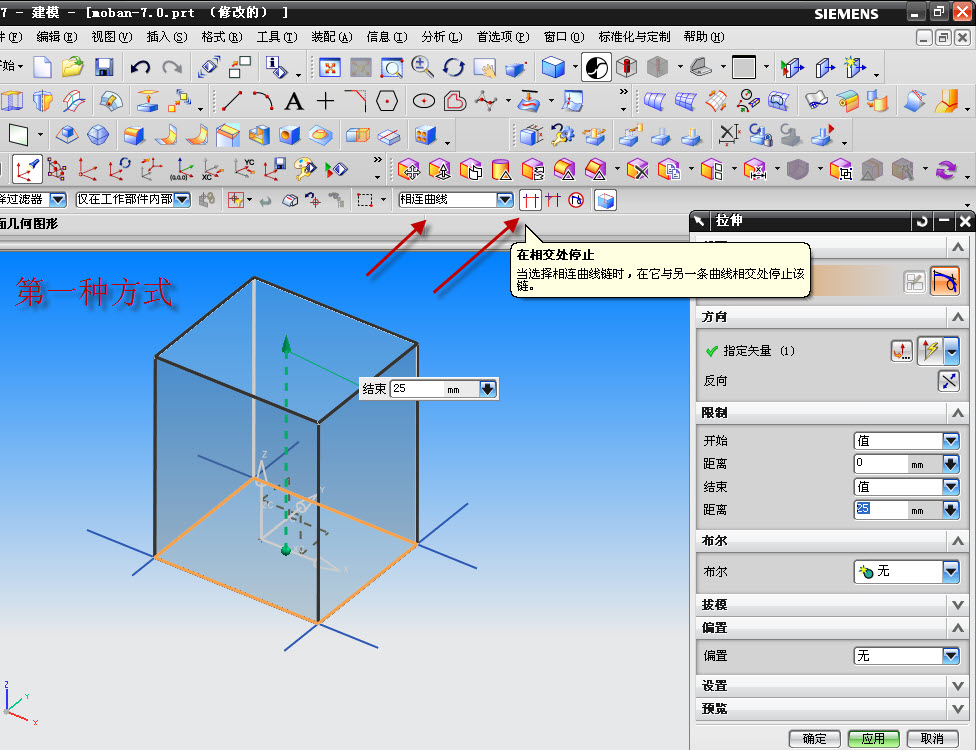Image resolution: width=976 pixels, height=750 pixels.
Task: Click the Sketch section icon in Extrude dialog
Action: coord(914,282)
